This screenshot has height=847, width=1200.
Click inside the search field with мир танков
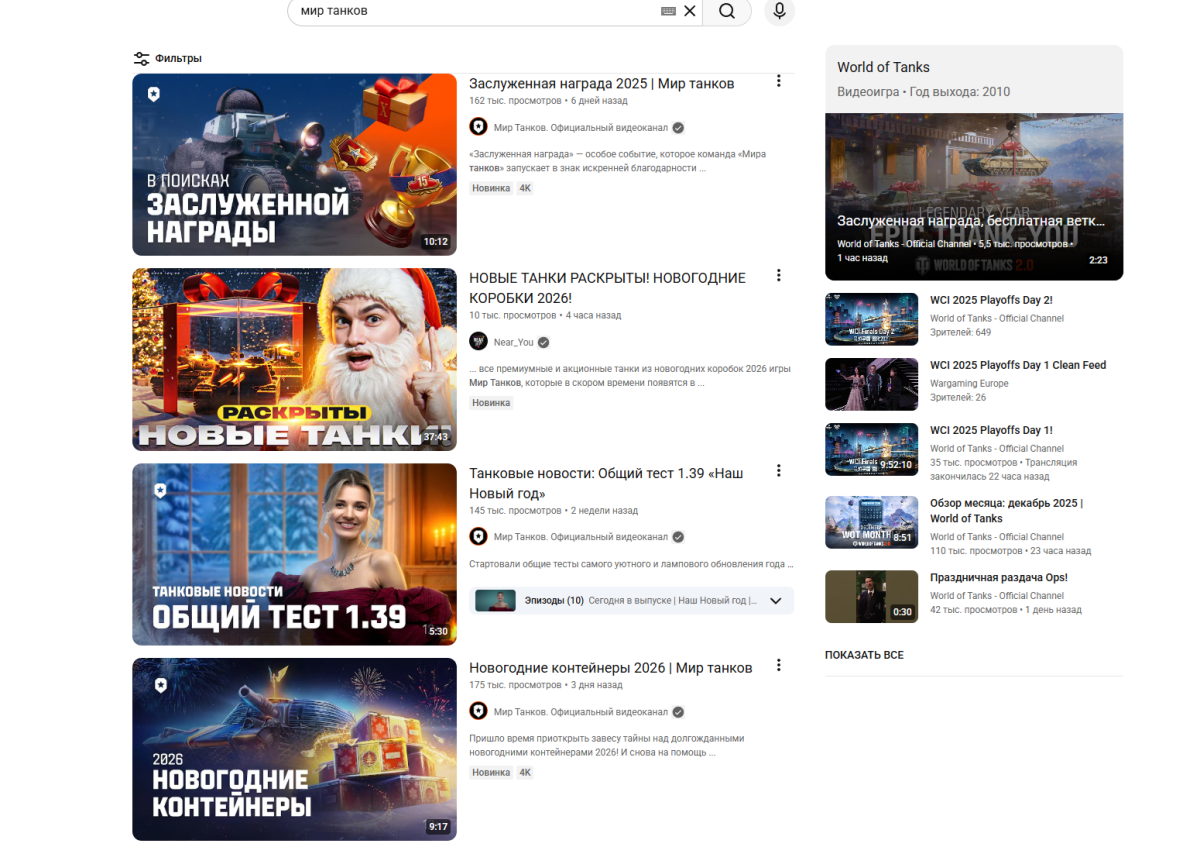(470, 11)
